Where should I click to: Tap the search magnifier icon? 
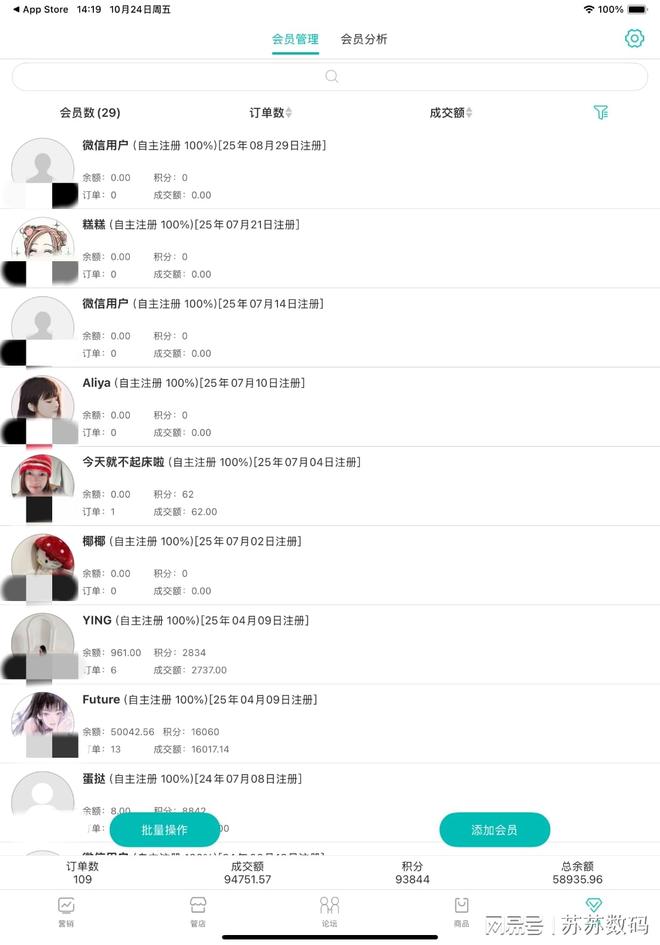(332, 77)
